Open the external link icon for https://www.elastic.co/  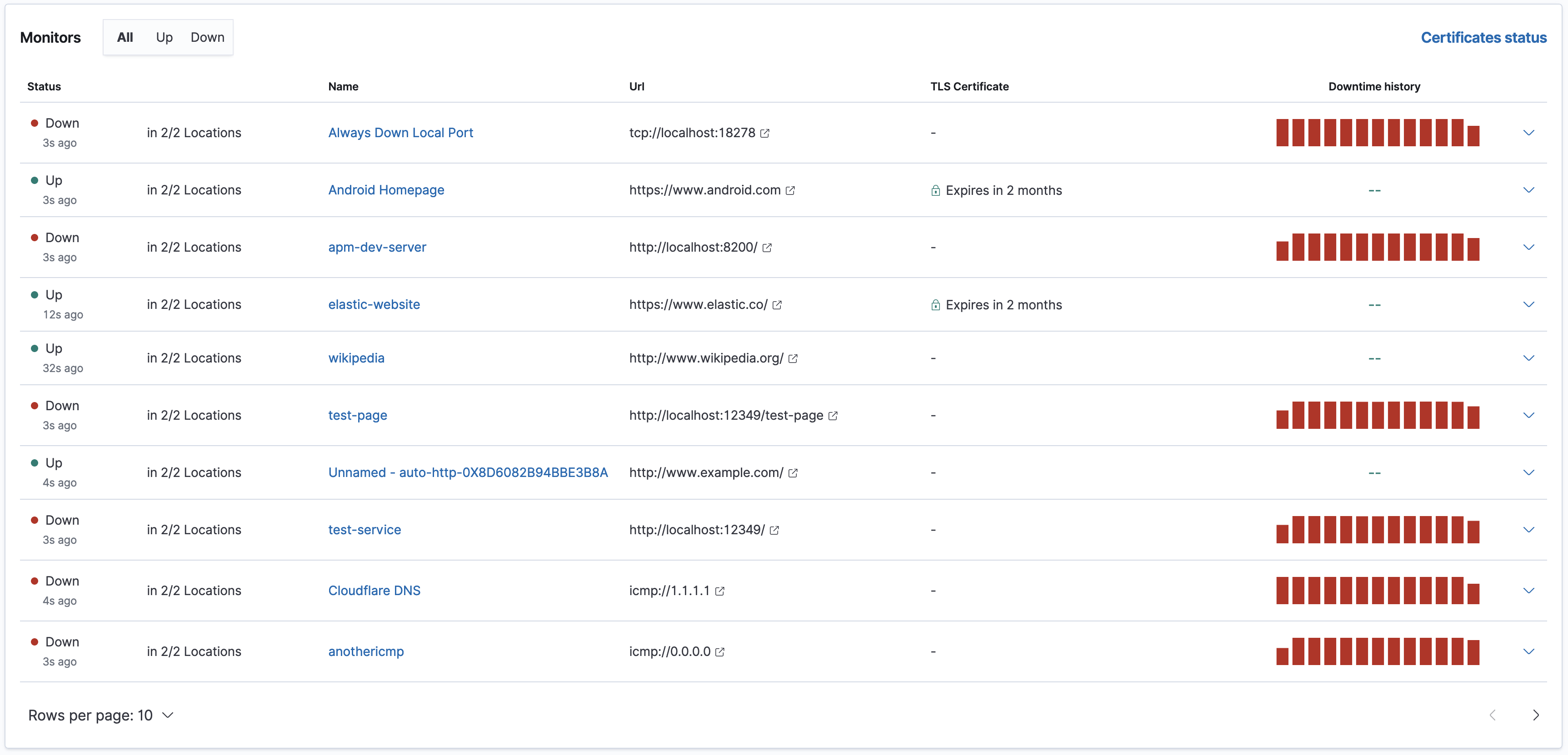pos(777,305)
